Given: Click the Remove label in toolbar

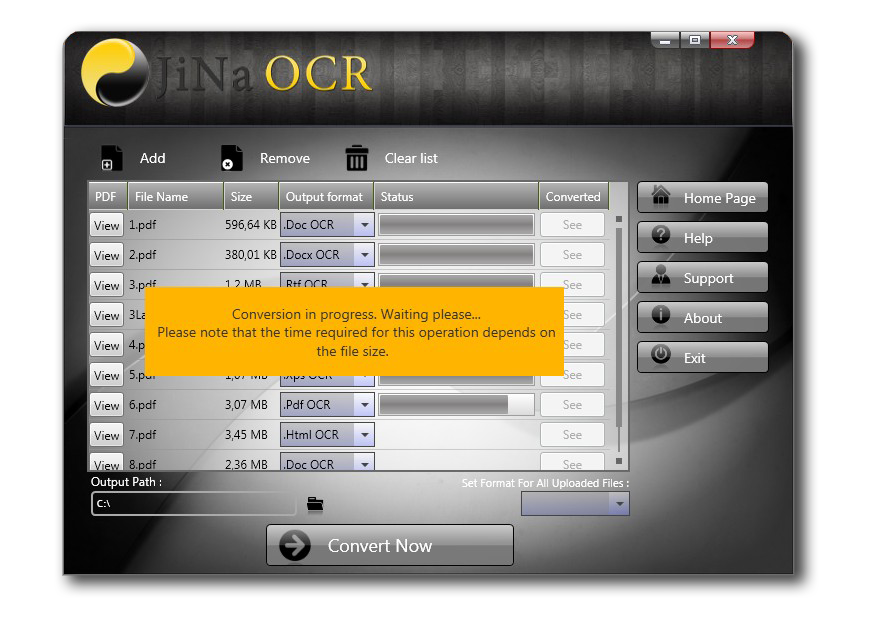Looking at the screenshot, I should 285,158.
